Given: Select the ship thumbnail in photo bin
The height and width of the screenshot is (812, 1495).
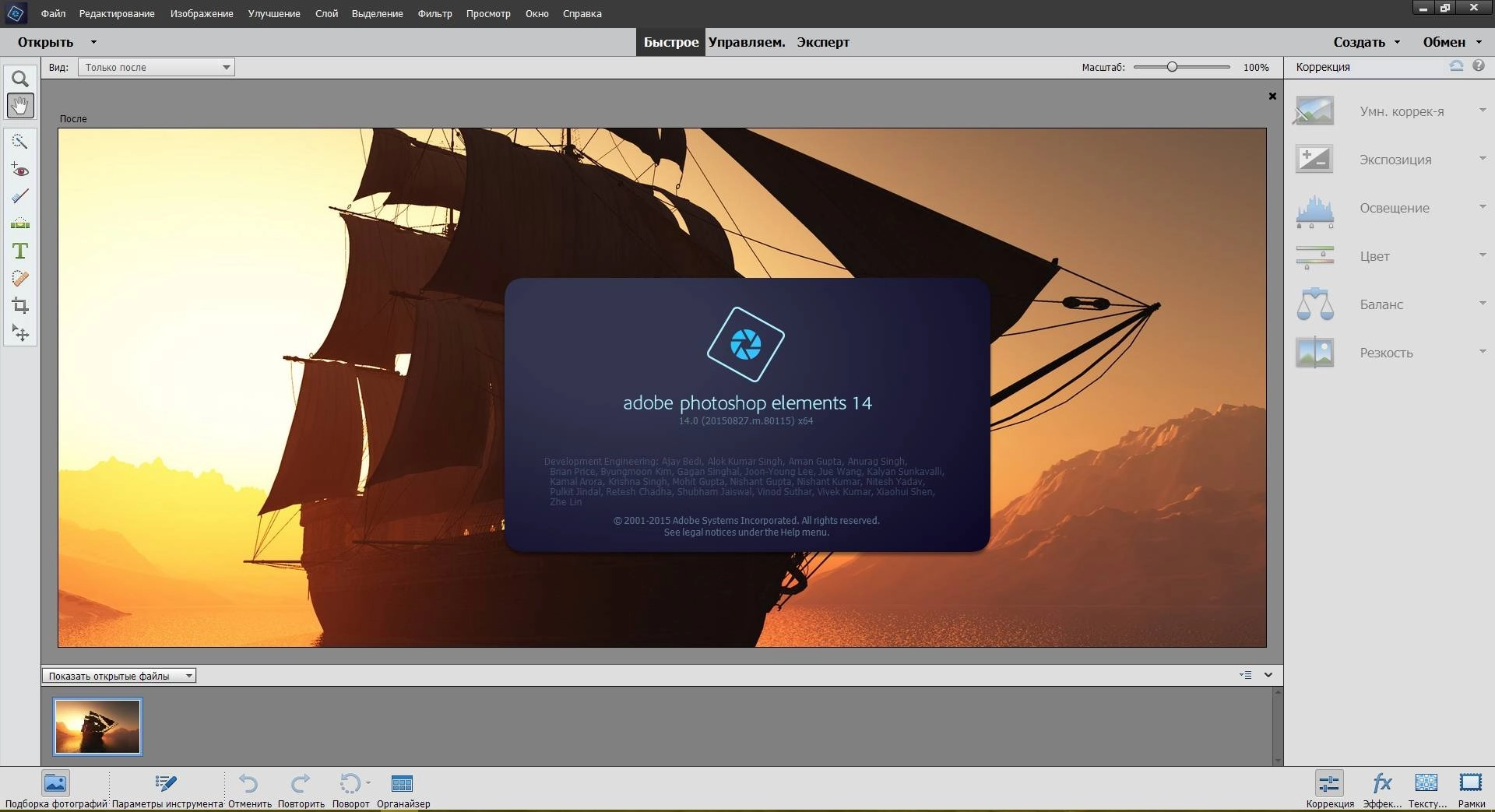Looking at the screenshot, I should [x=97, y=726].
